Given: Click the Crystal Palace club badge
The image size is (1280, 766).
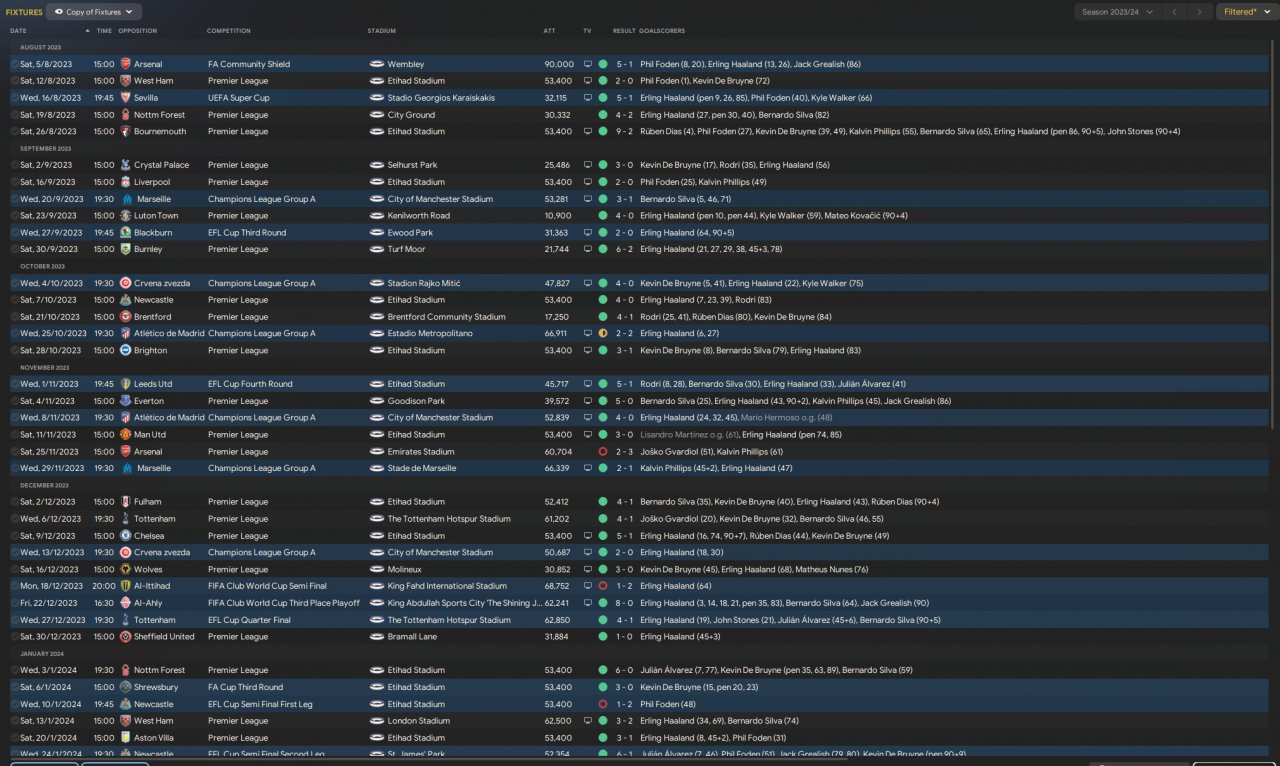Looking at the screenshot, I should tap(125, 165).
